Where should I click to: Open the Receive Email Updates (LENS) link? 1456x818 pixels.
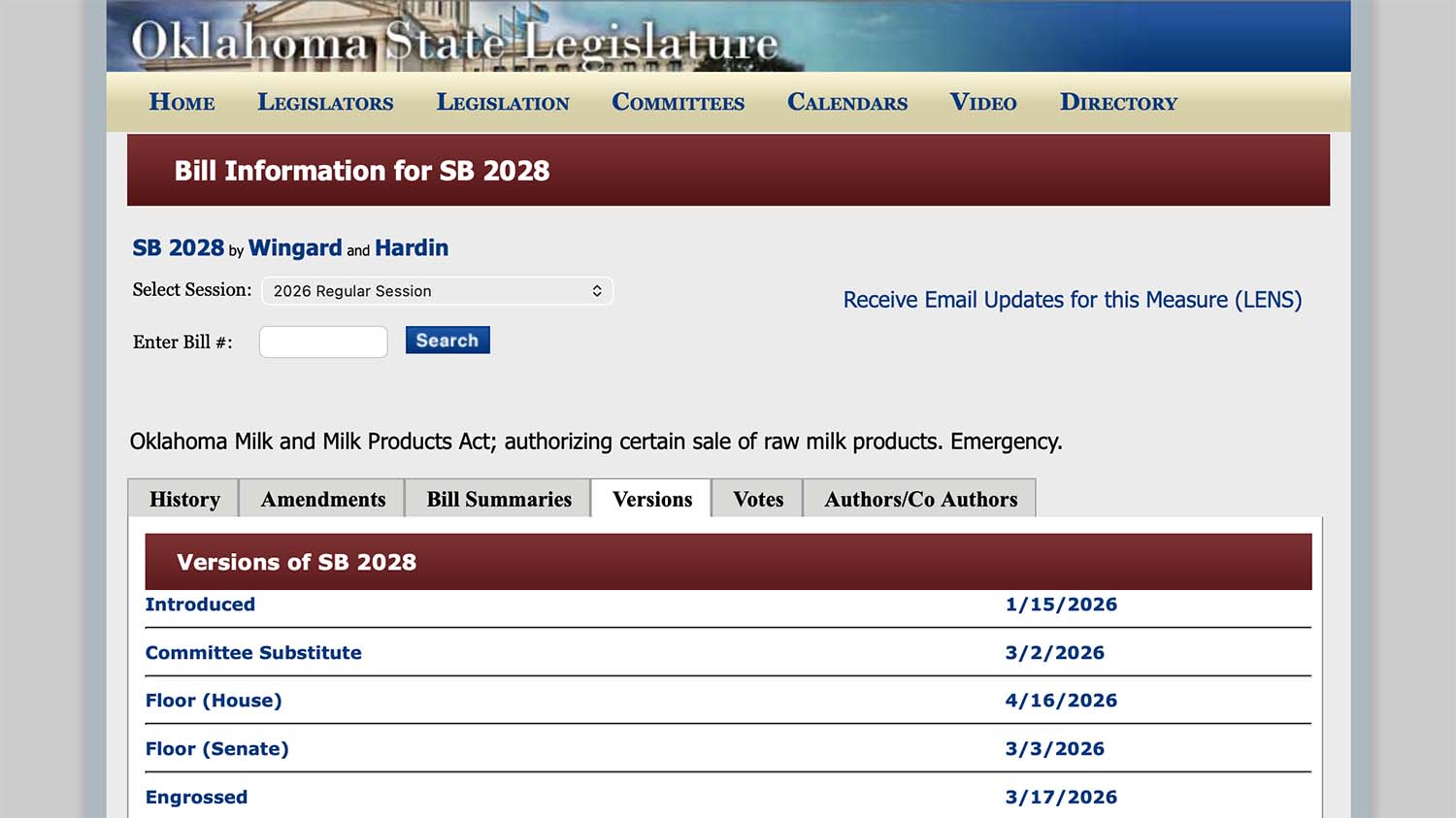click(x=1072, y=299)
